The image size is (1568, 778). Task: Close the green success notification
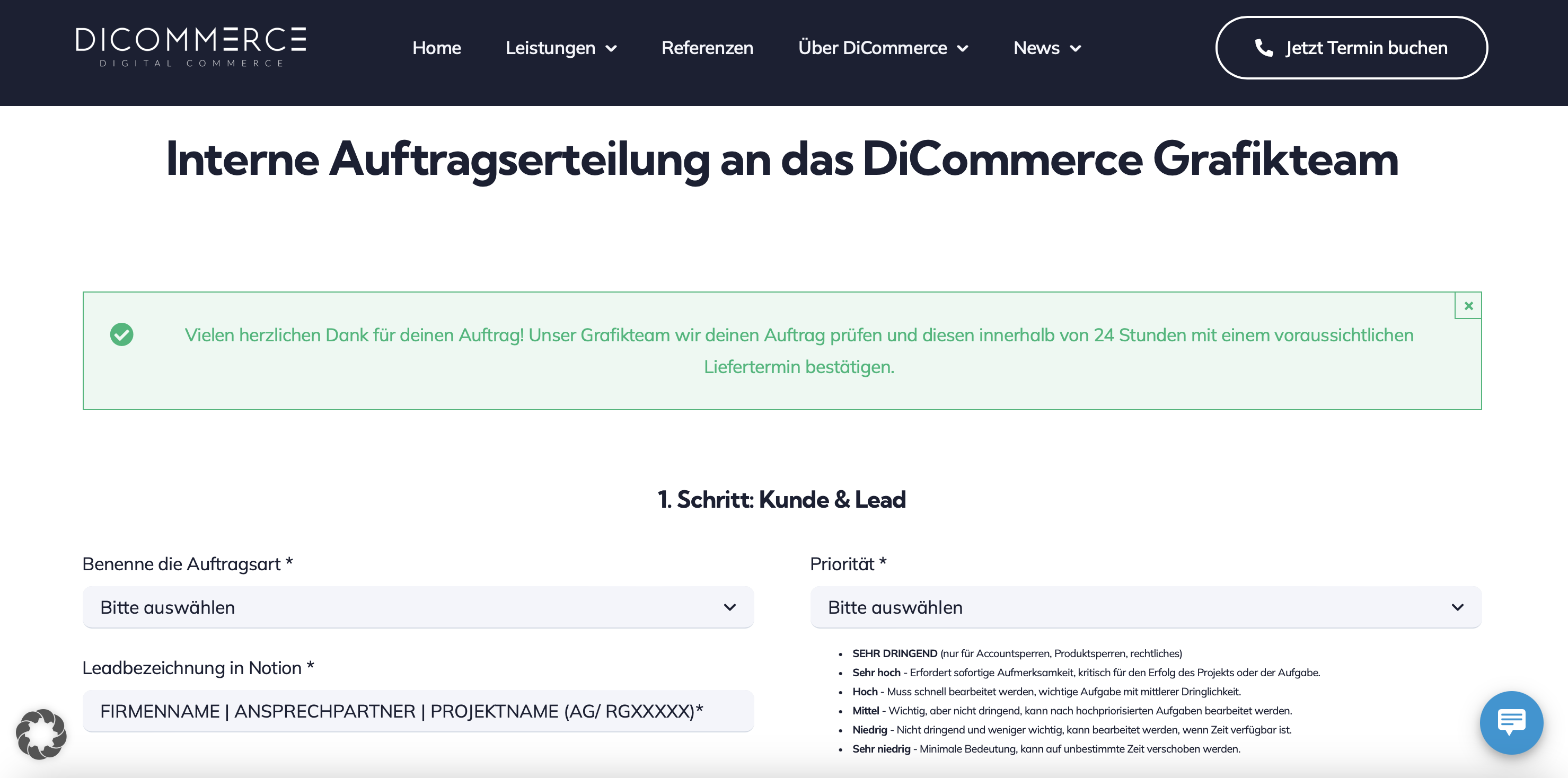click(x=1468, y=306)
